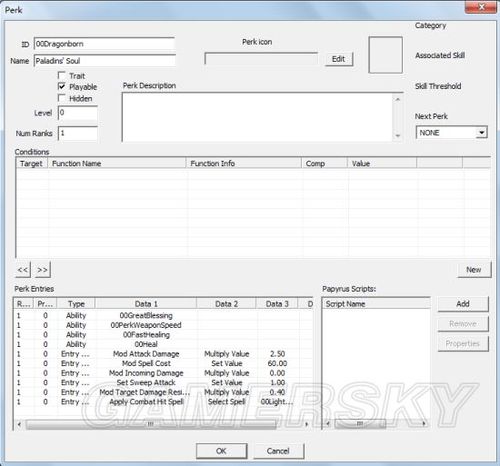Uncheck the Playable checkbox
This screenshot has height=466, width=500.
pos(62,87)
